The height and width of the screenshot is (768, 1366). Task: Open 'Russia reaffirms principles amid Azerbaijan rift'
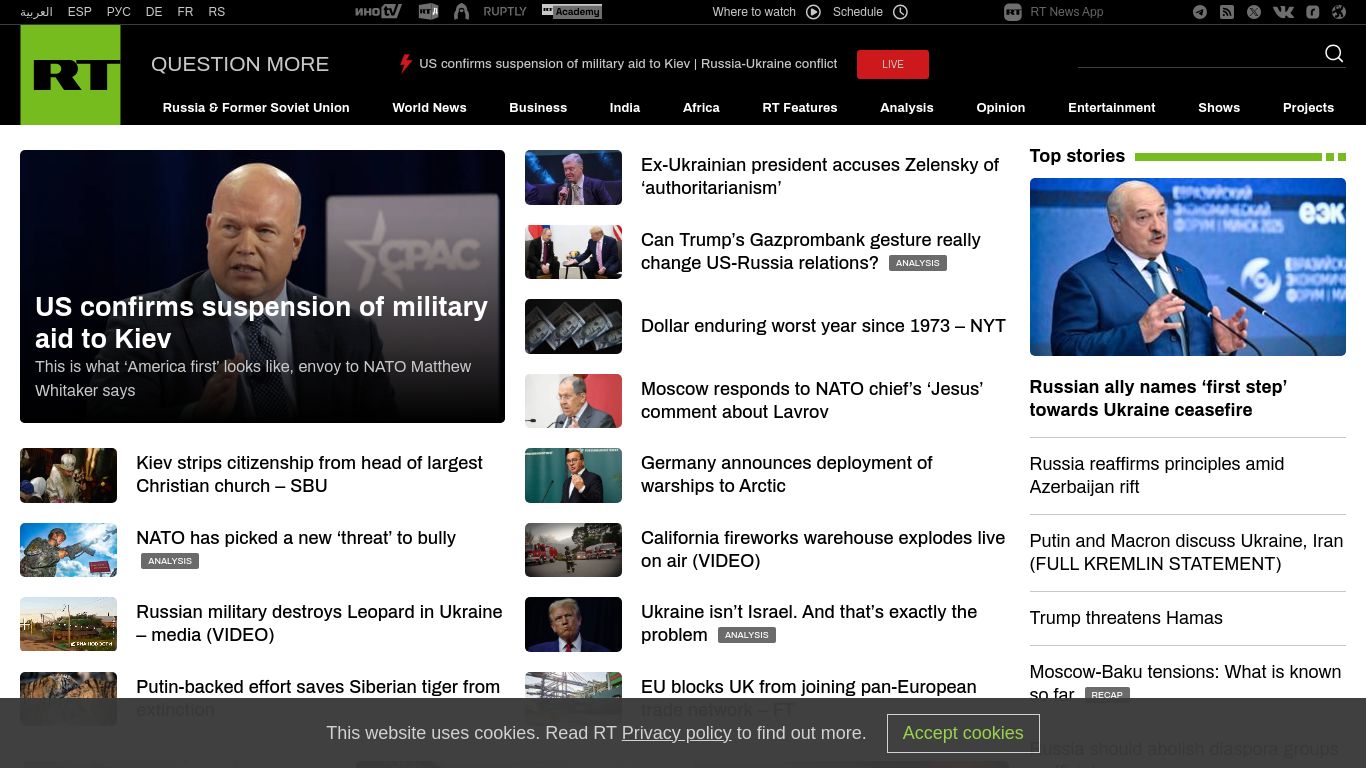click(1157, 475)
